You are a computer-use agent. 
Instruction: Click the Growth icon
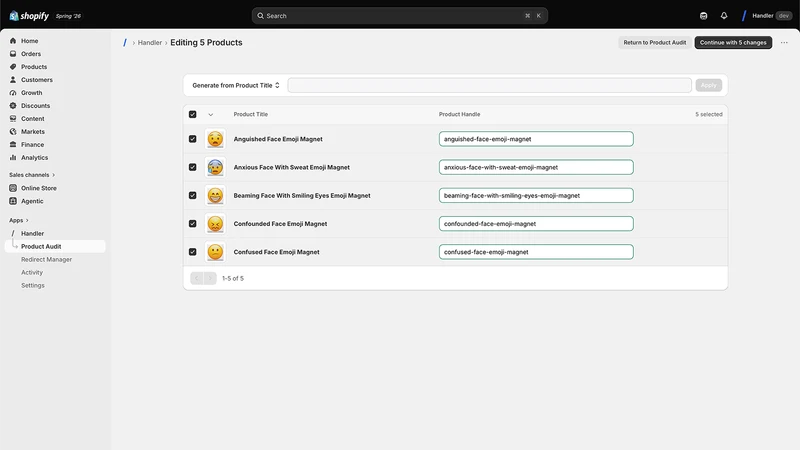[13, 93]
